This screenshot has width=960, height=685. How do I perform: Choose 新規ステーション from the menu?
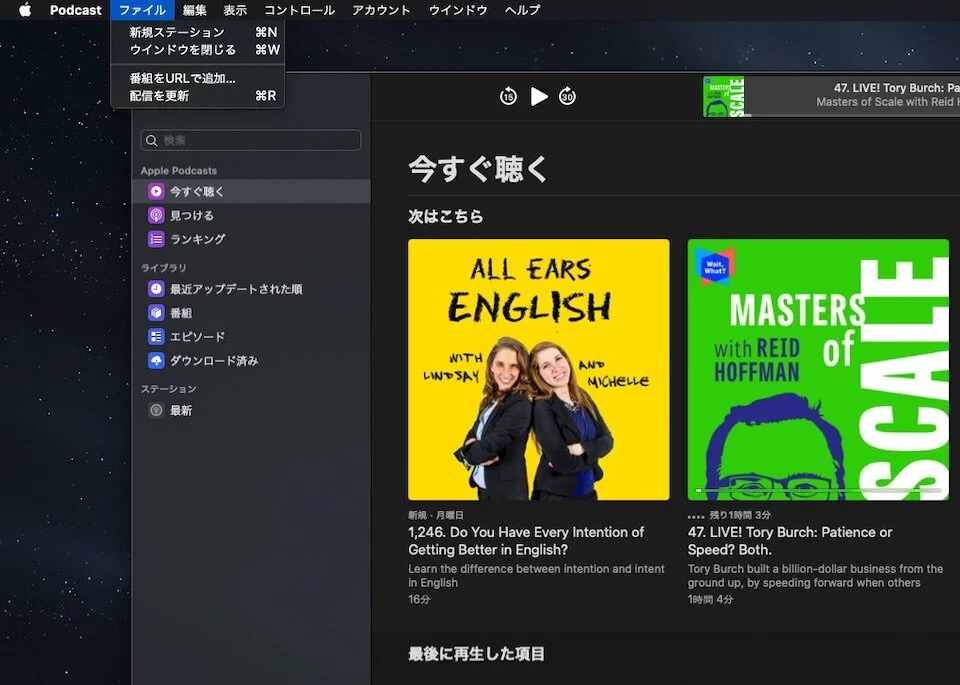click(198, 32)
